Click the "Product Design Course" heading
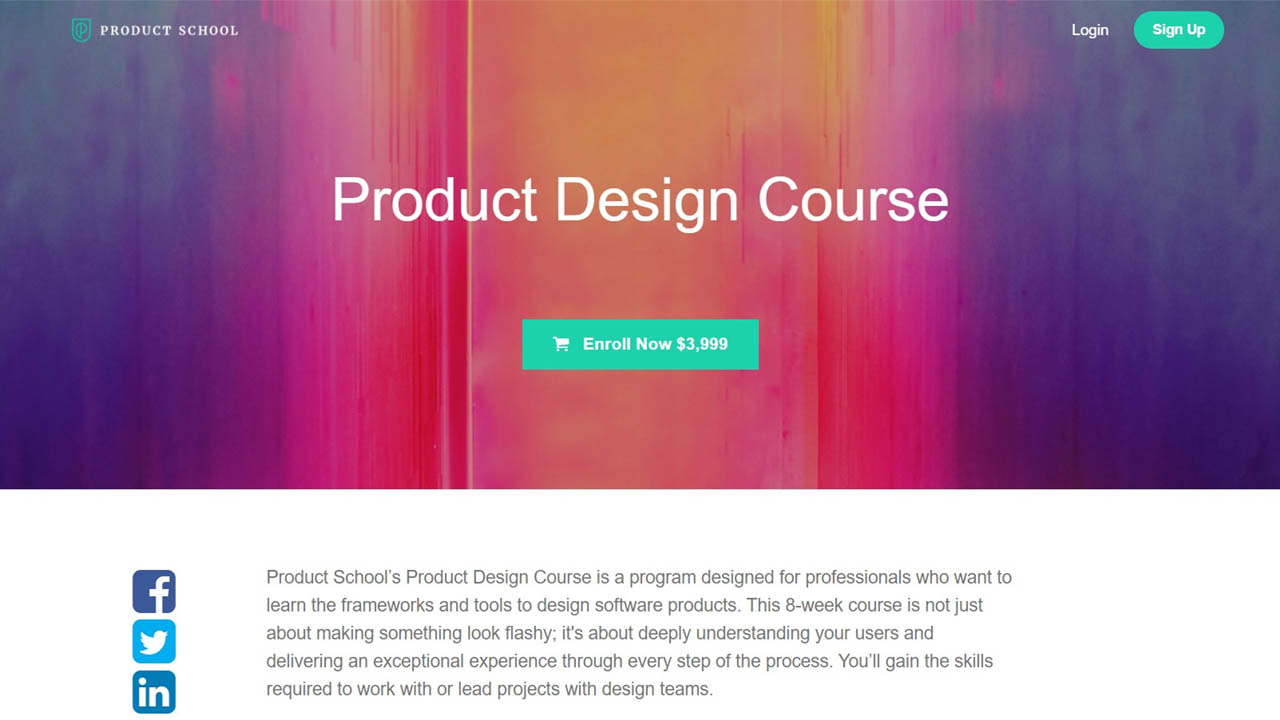1280x720 pixels. (x=640, y=200)
